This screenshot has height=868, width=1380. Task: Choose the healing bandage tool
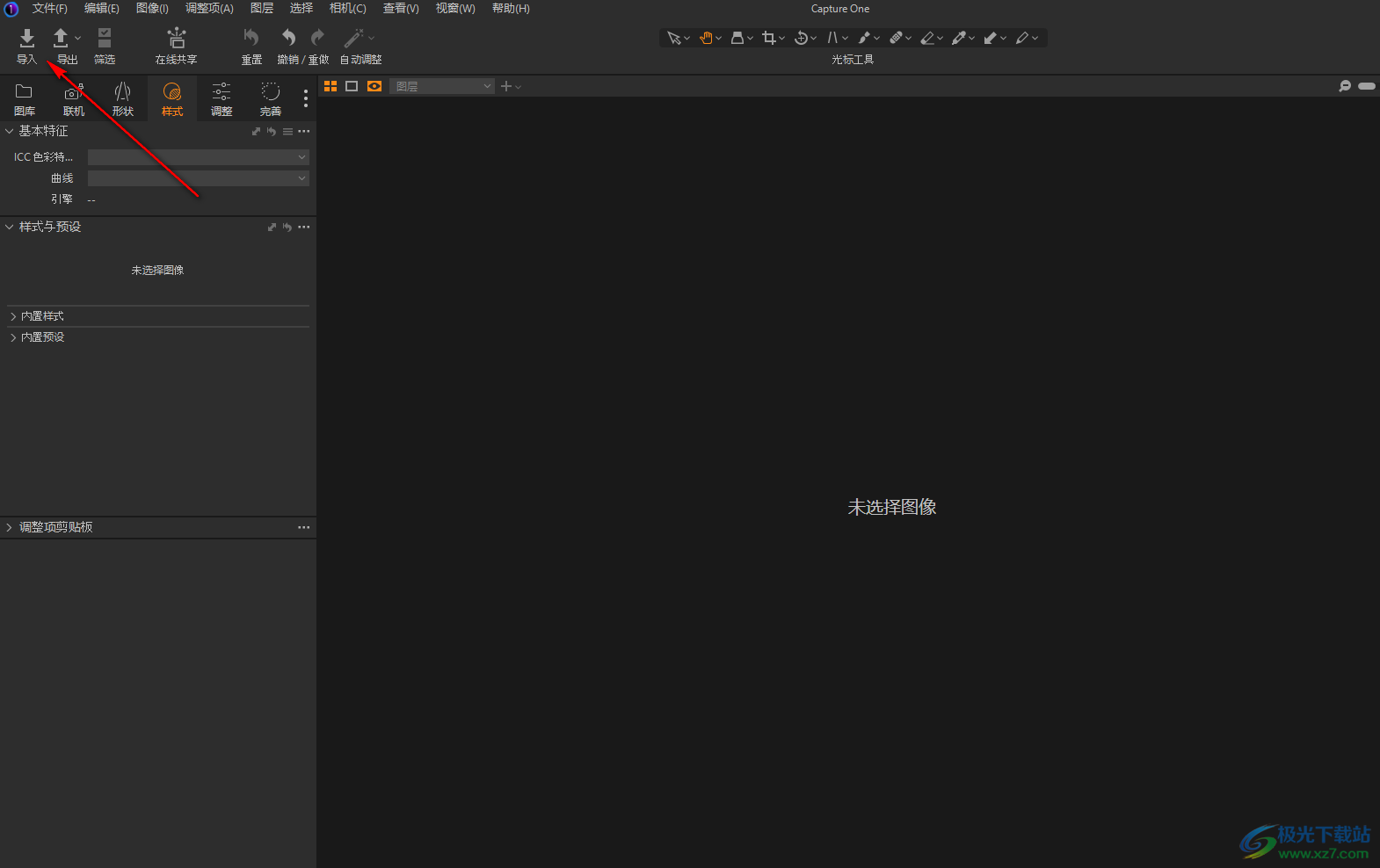tap(896, 38)
